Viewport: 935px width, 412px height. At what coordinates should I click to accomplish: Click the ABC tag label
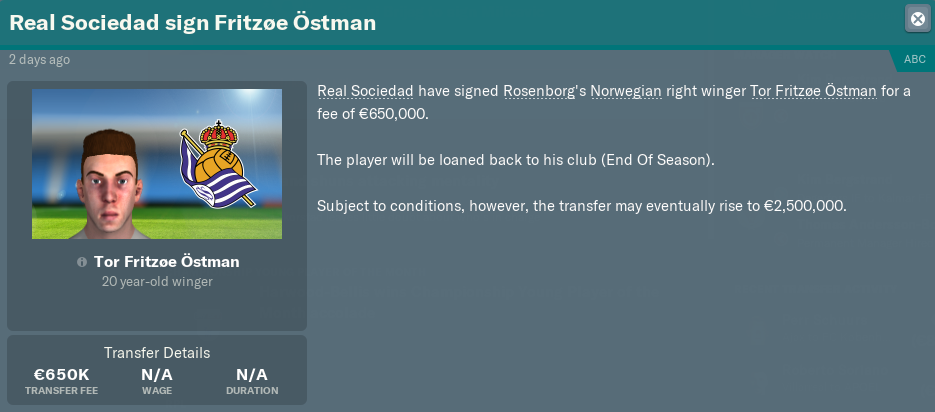[914, 60]
